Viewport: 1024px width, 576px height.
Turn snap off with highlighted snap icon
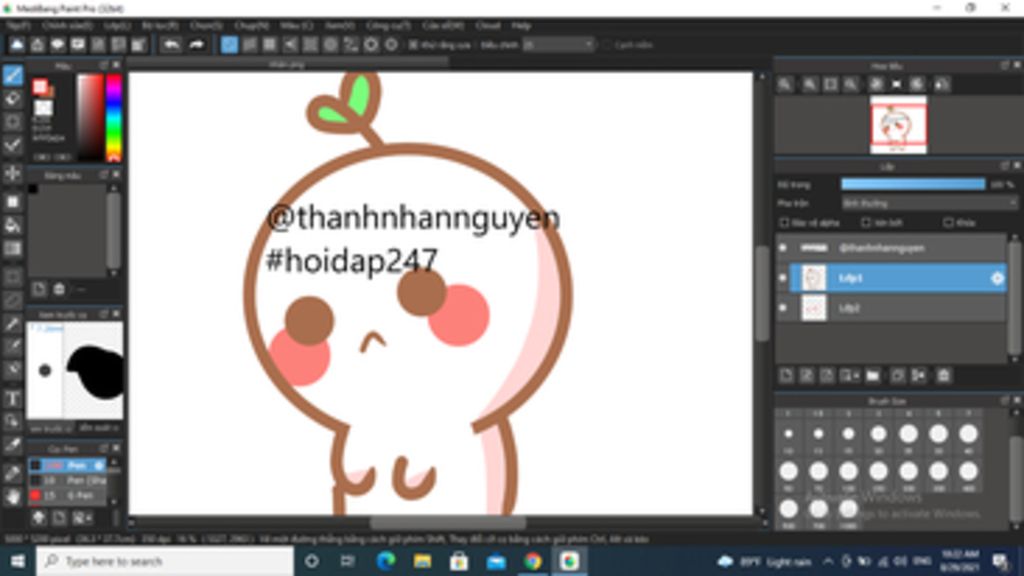point(229,44)
